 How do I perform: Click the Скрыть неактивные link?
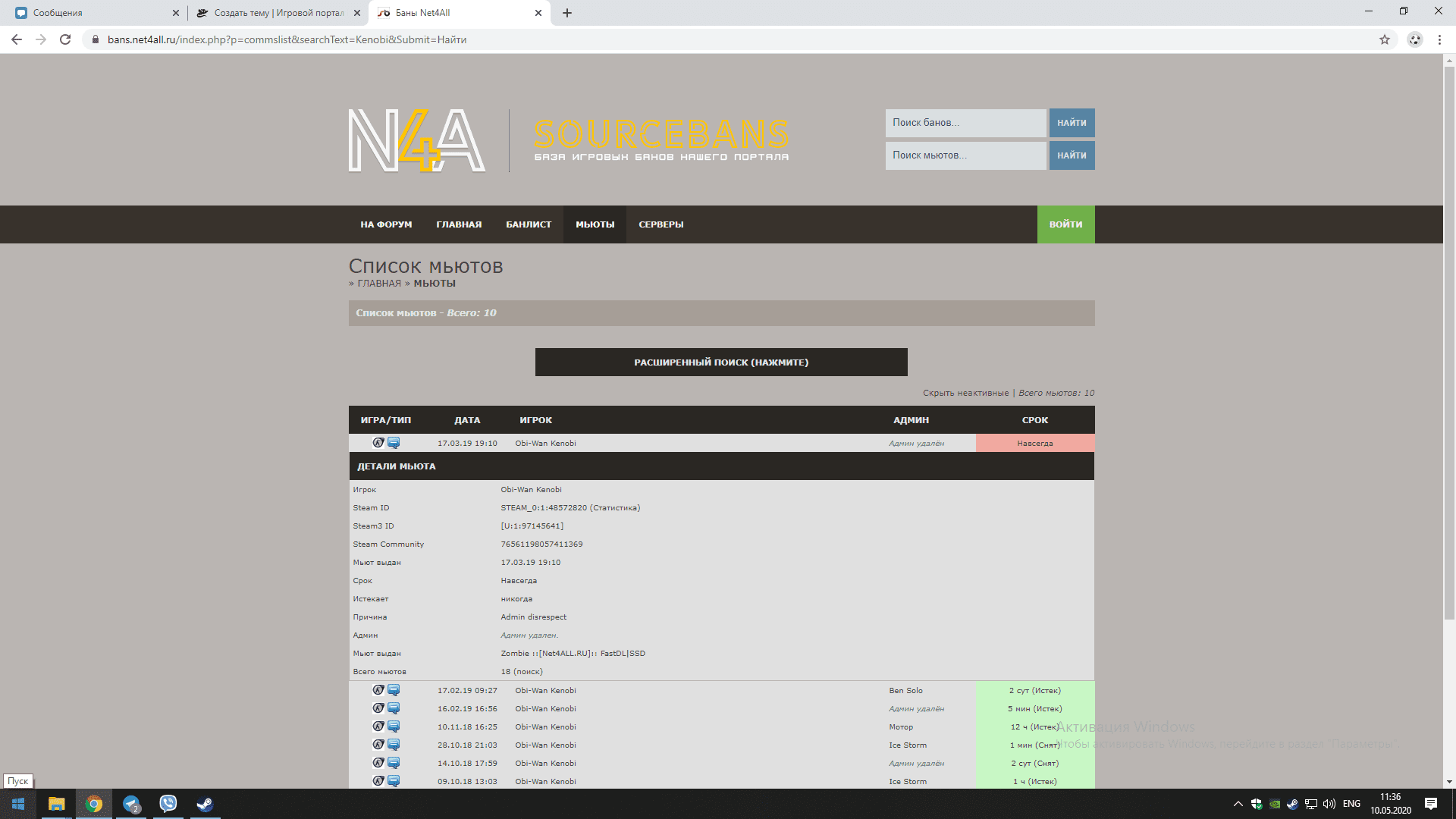pyautogui.click(x=965, y=393)
